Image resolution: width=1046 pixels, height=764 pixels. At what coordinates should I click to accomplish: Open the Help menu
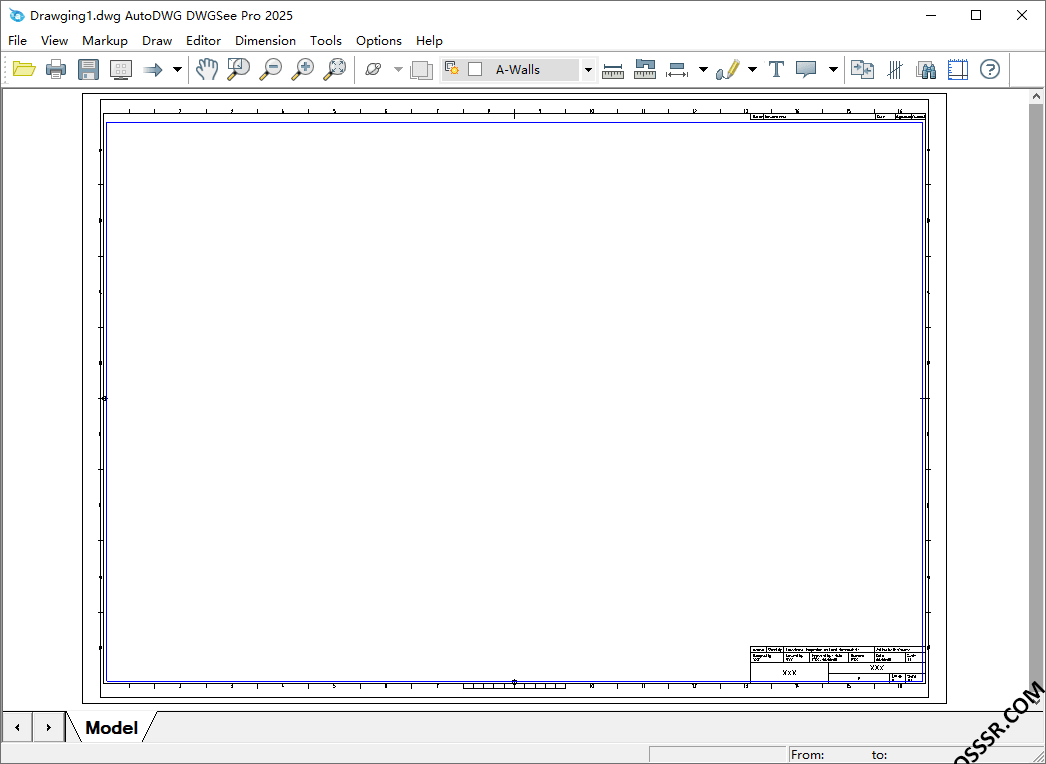429,41
